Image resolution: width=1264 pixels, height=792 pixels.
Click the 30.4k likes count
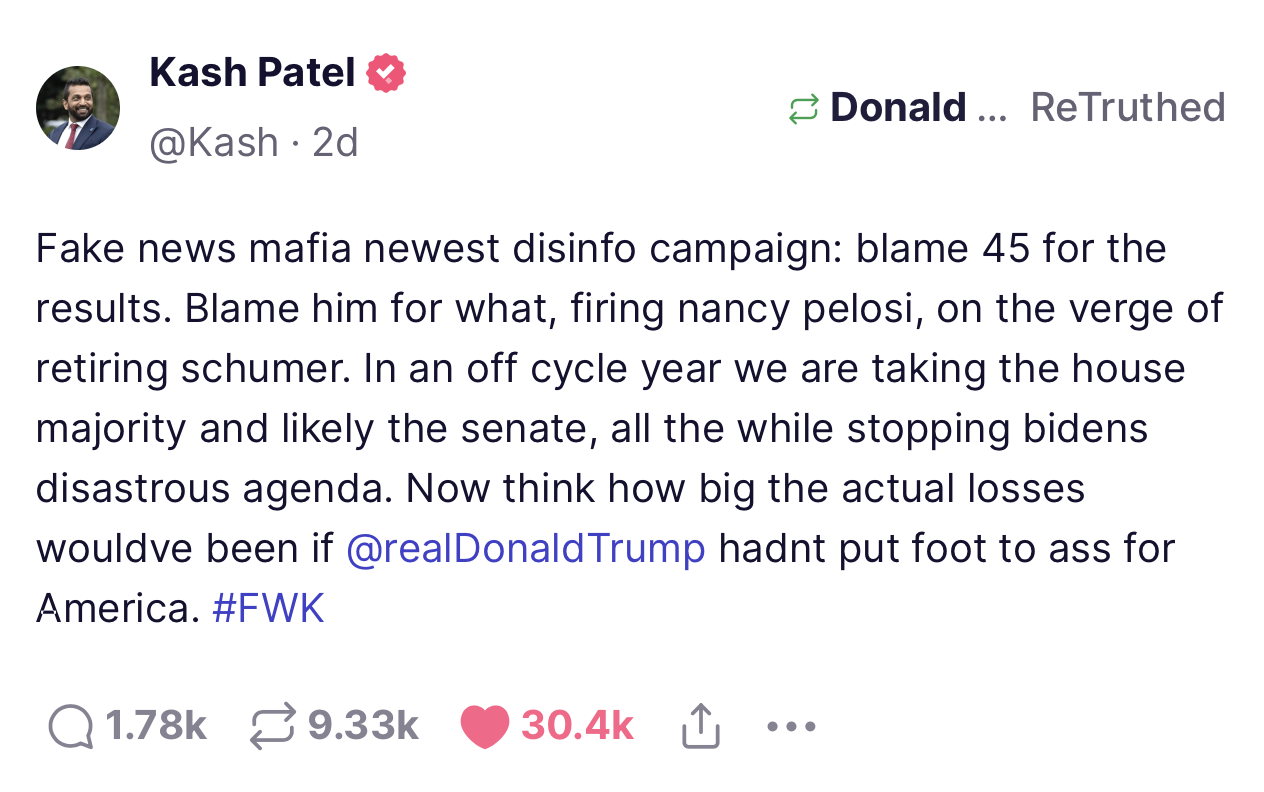578,726
